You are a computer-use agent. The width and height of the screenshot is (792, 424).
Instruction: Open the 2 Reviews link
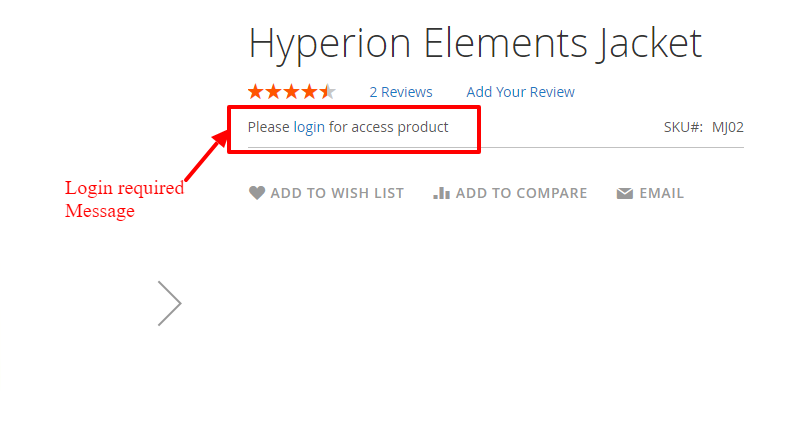(x=401, y=92)
